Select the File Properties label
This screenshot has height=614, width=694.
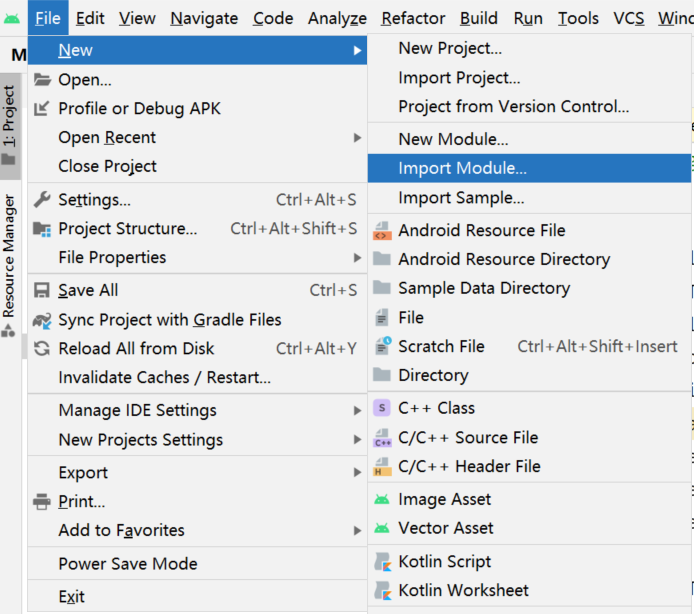coord(112,258)
